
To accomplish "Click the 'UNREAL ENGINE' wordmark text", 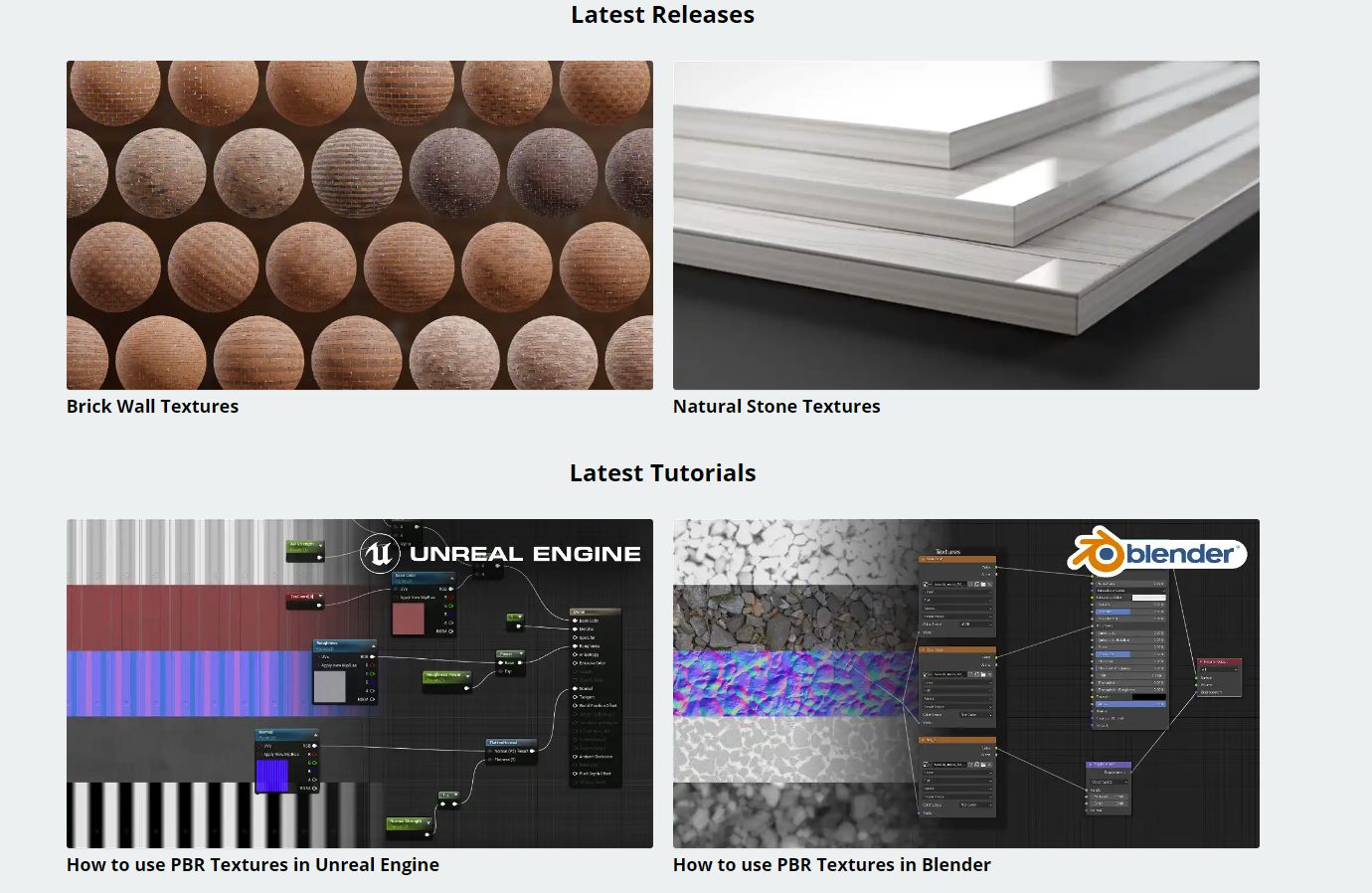I will pos(525,554).
